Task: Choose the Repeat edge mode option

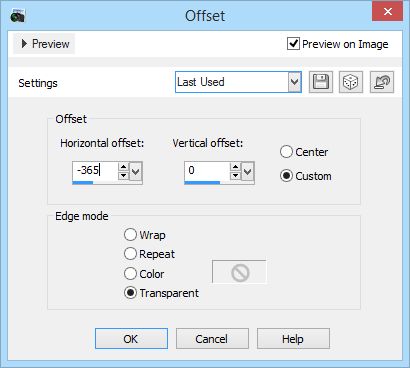Action: (130, 254)
